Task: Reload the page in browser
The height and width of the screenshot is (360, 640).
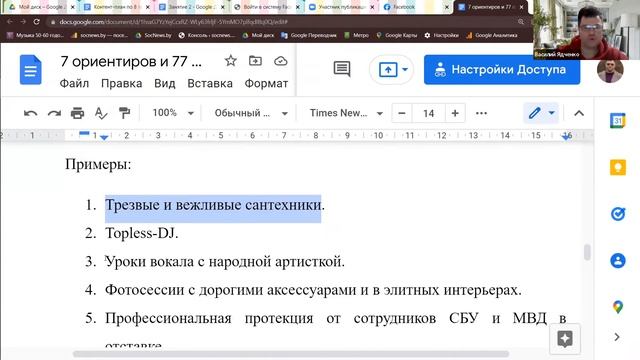Action: 36,22
